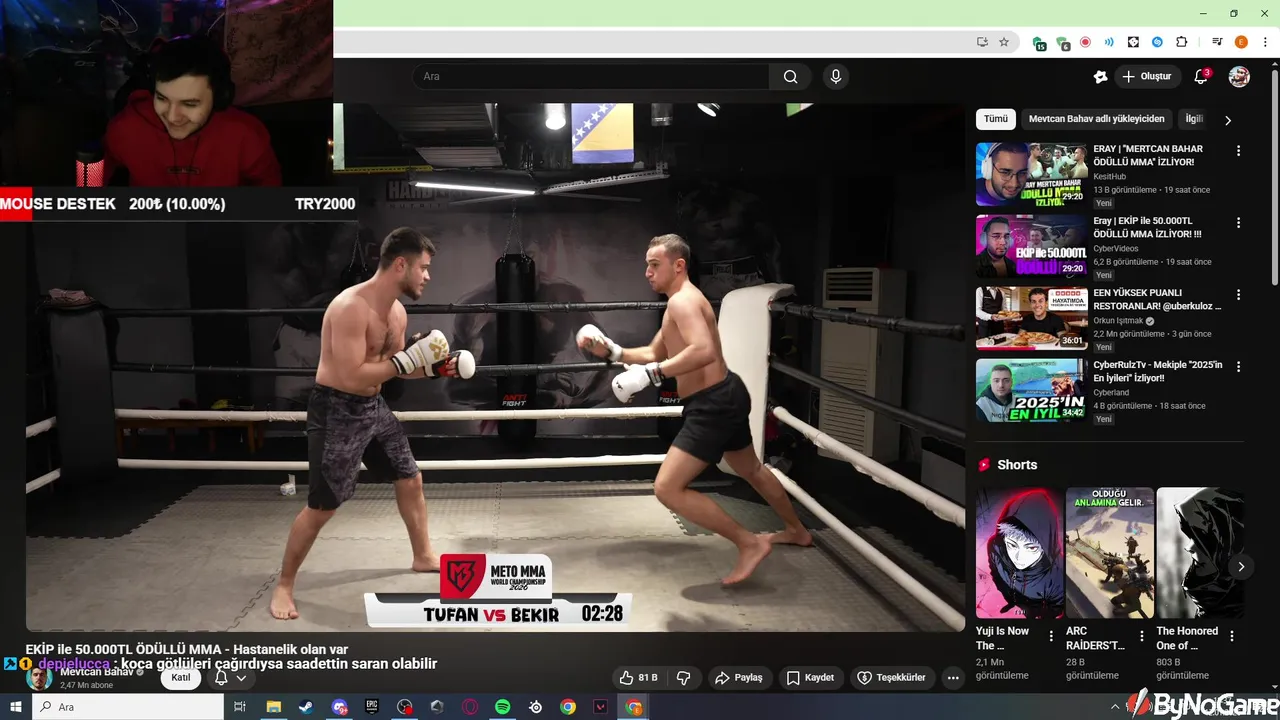Click the sparkle icon left of Oluştur
This screenshot has height=720, width=1280.
1100,77
